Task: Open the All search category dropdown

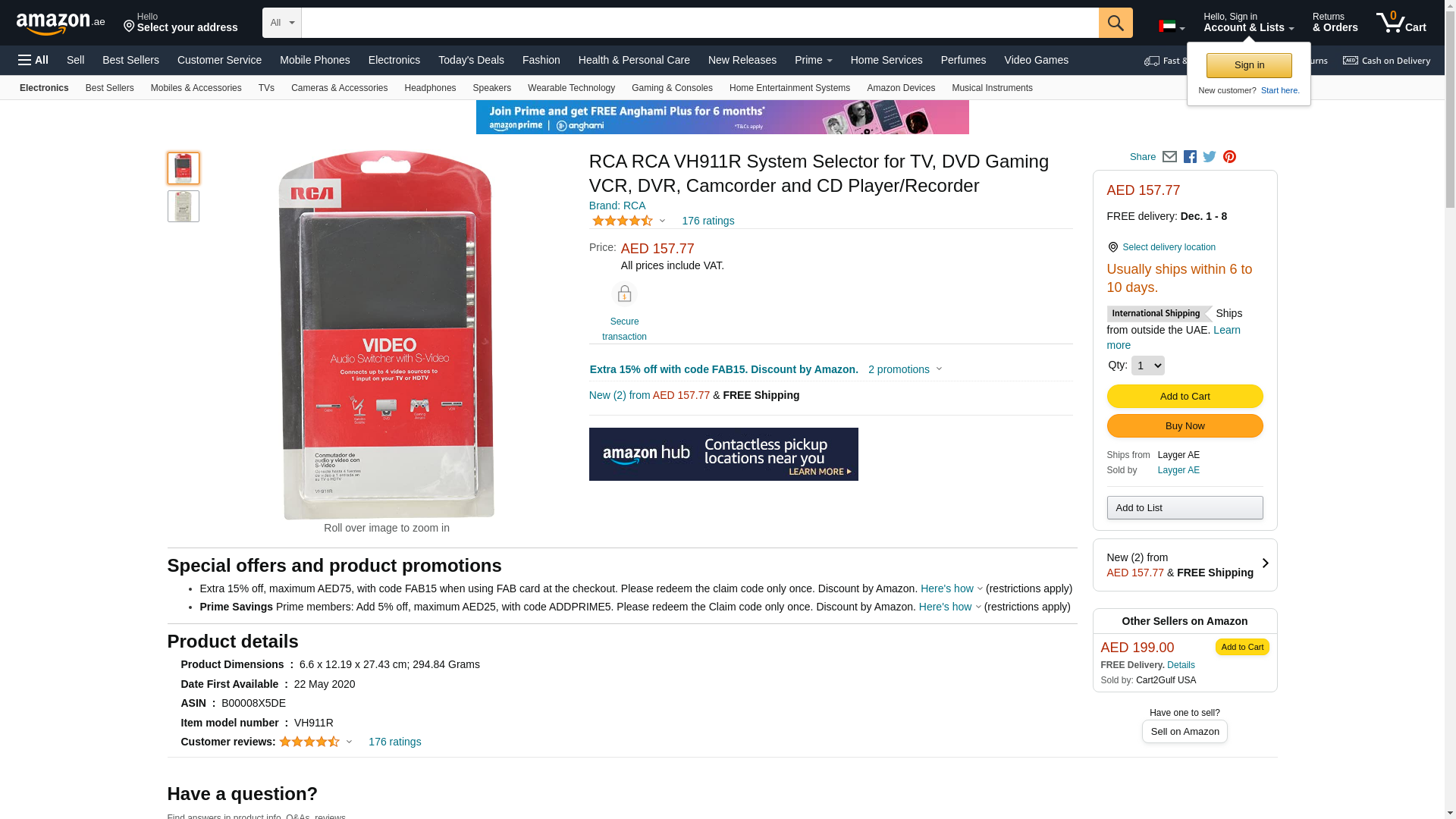Action: click(x=282, y=23)
